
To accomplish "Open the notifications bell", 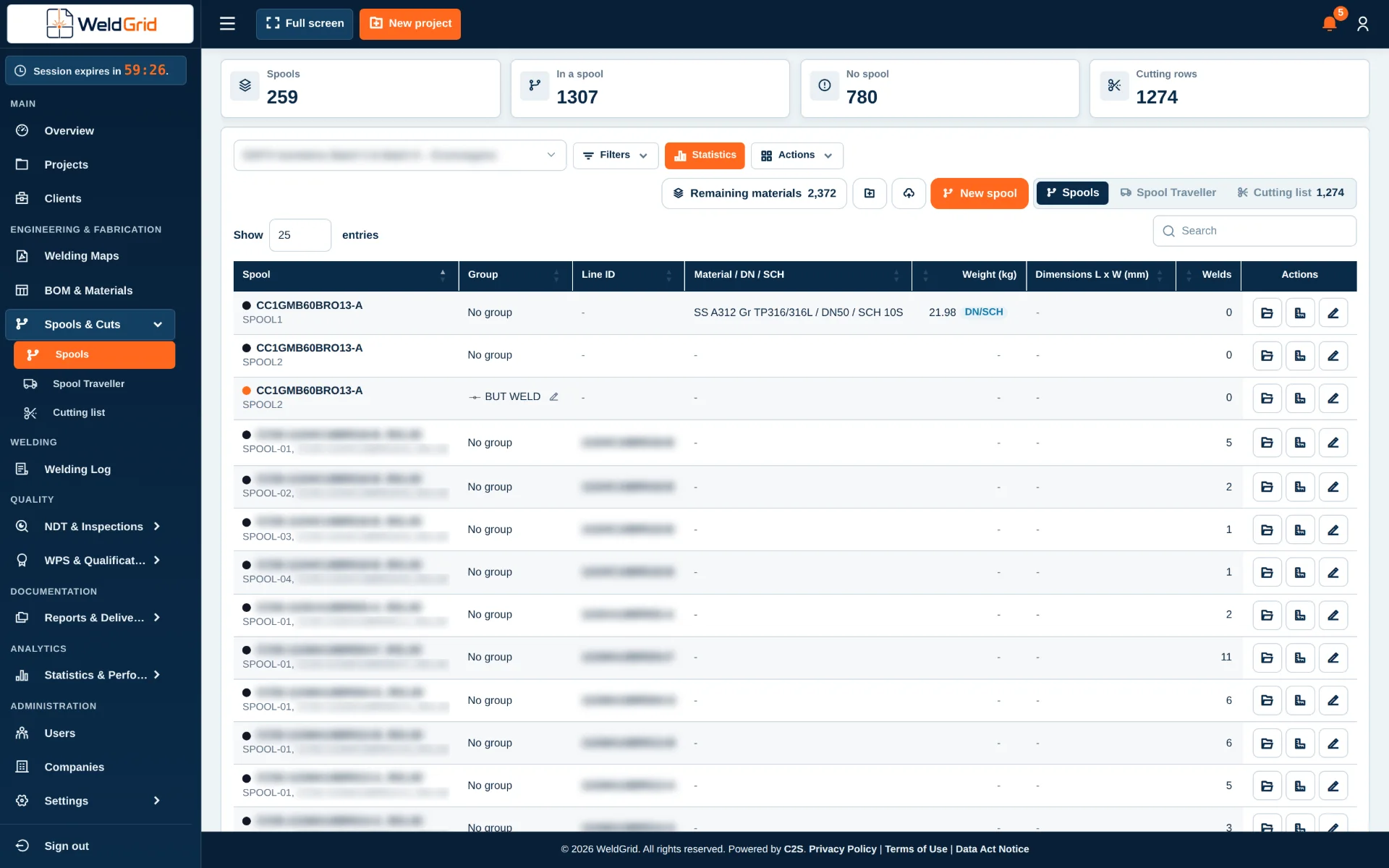I will (1329, 24).
